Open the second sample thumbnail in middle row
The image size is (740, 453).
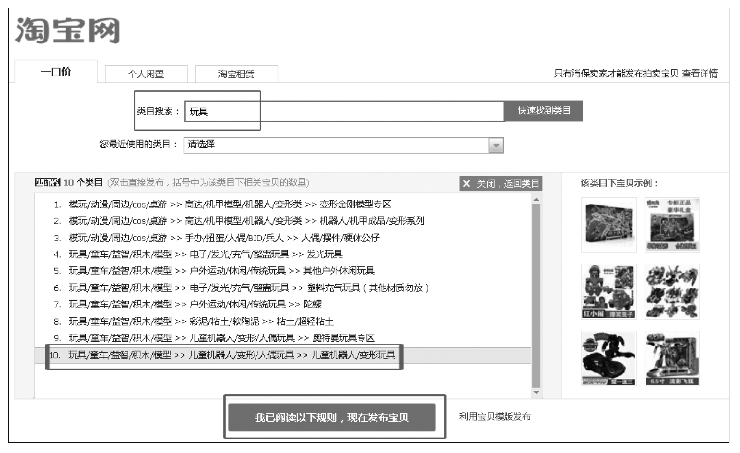tap(672, 292)
